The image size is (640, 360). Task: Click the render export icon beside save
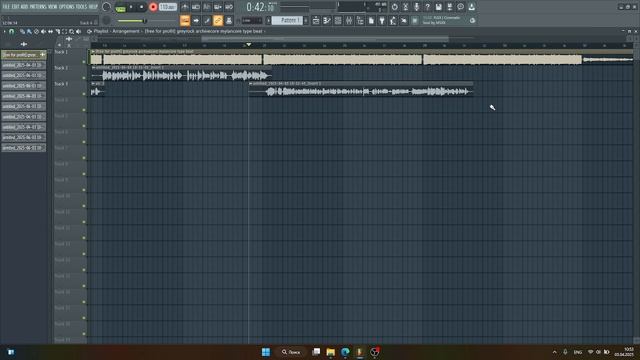coord(449,7)
